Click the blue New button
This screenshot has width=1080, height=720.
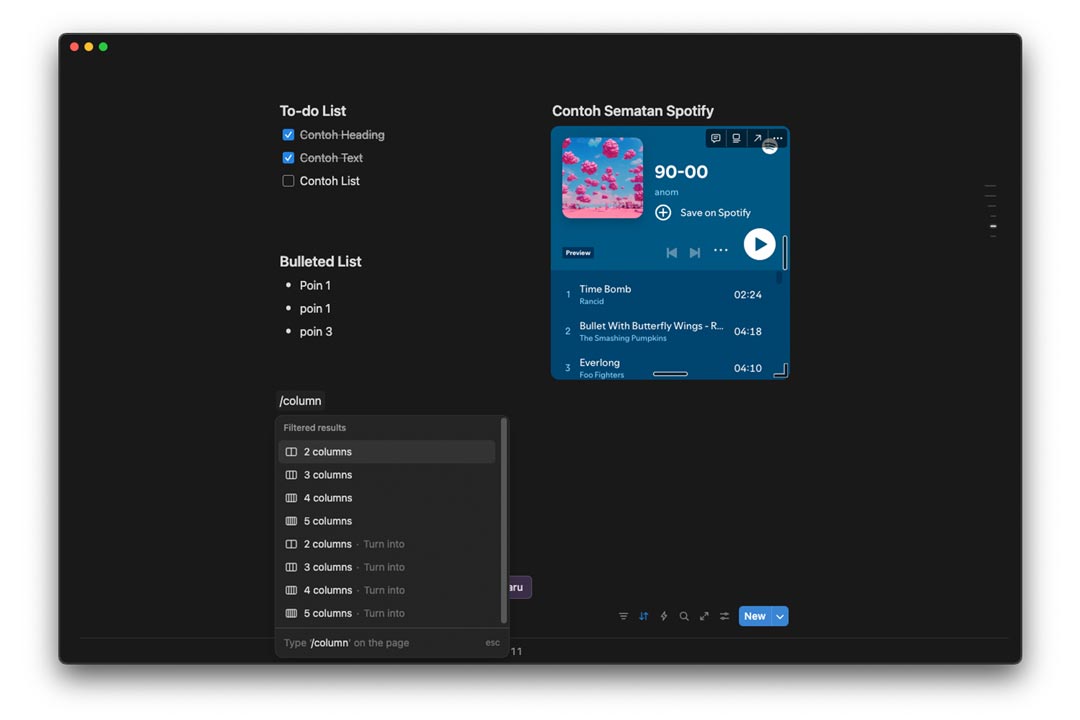(755, 616)
